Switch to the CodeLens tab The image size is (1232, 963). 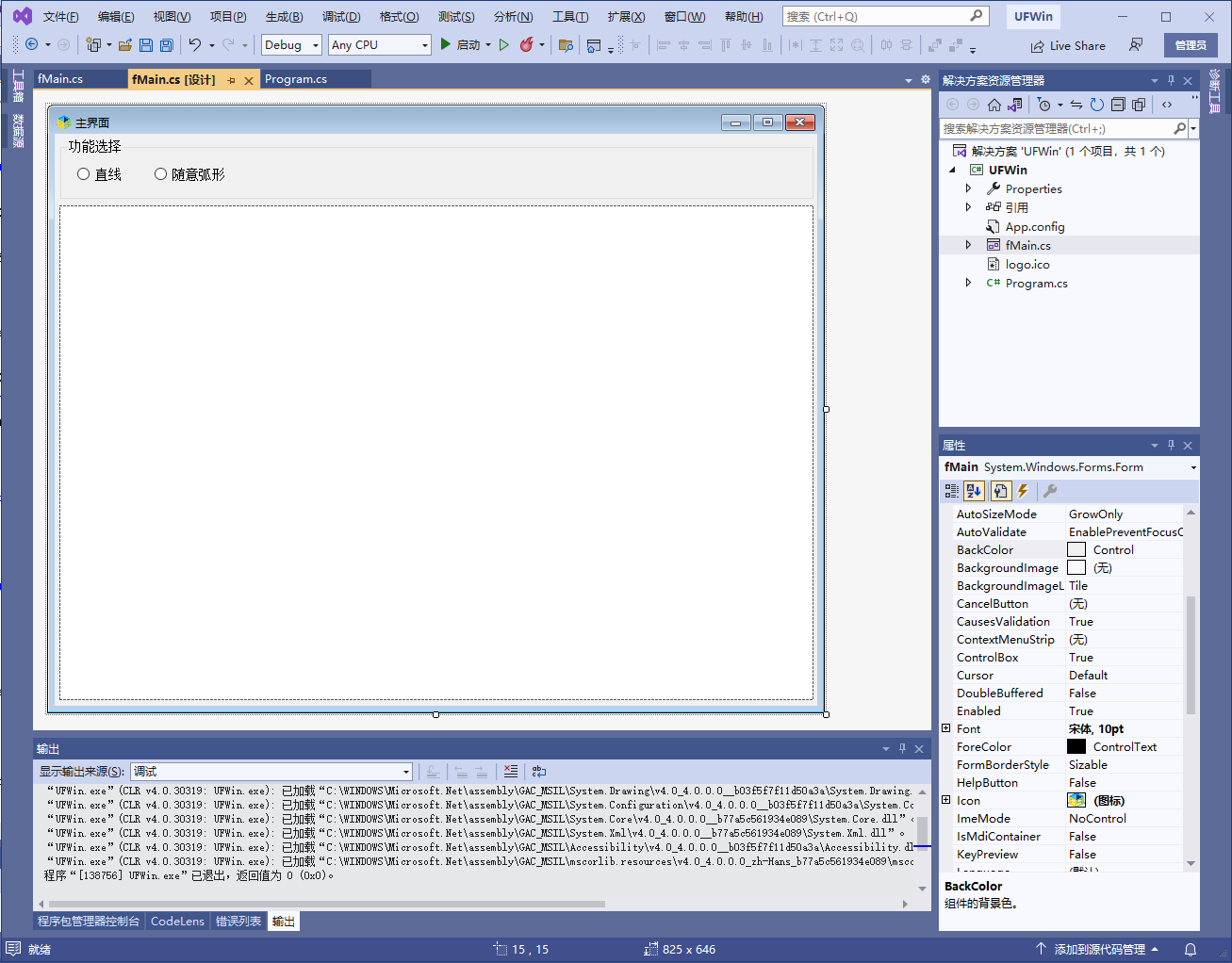pyautogui.click(x=177, y=921)
